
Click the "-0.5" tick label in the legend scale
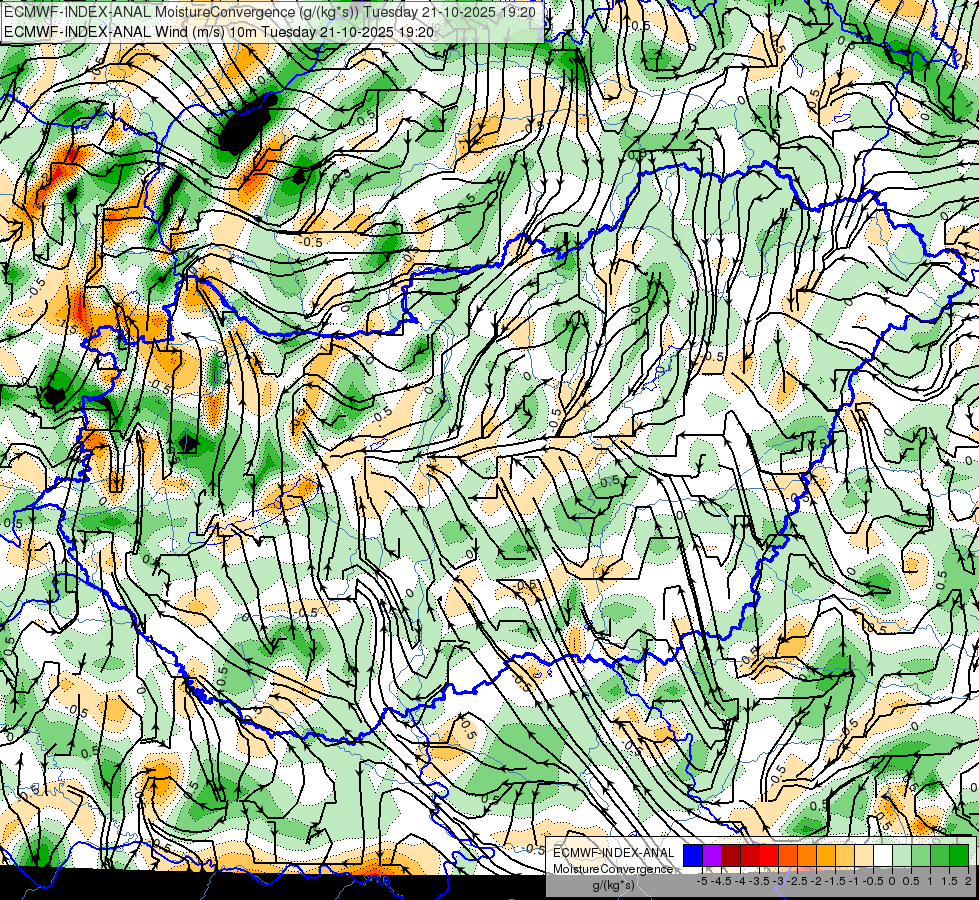coord(873,881)
